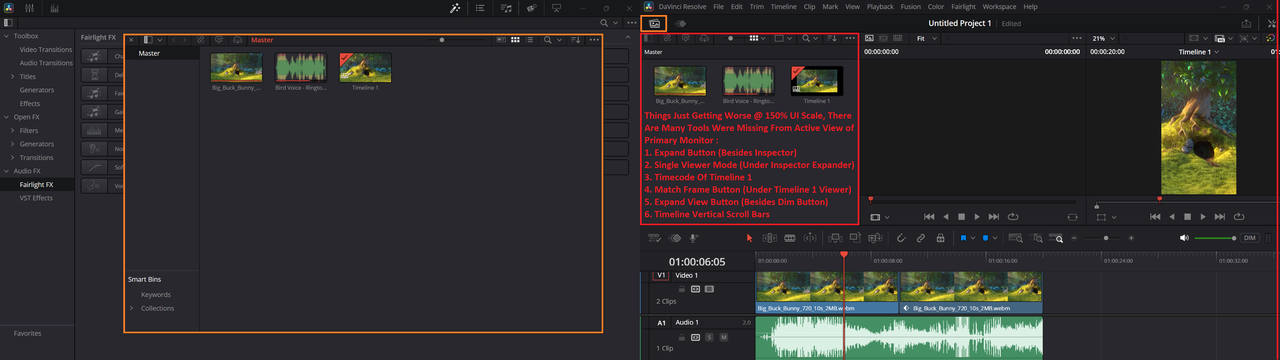Click the Insert Clip toolbar icon
Screen dimensions: 1280x360
[835, 237]
